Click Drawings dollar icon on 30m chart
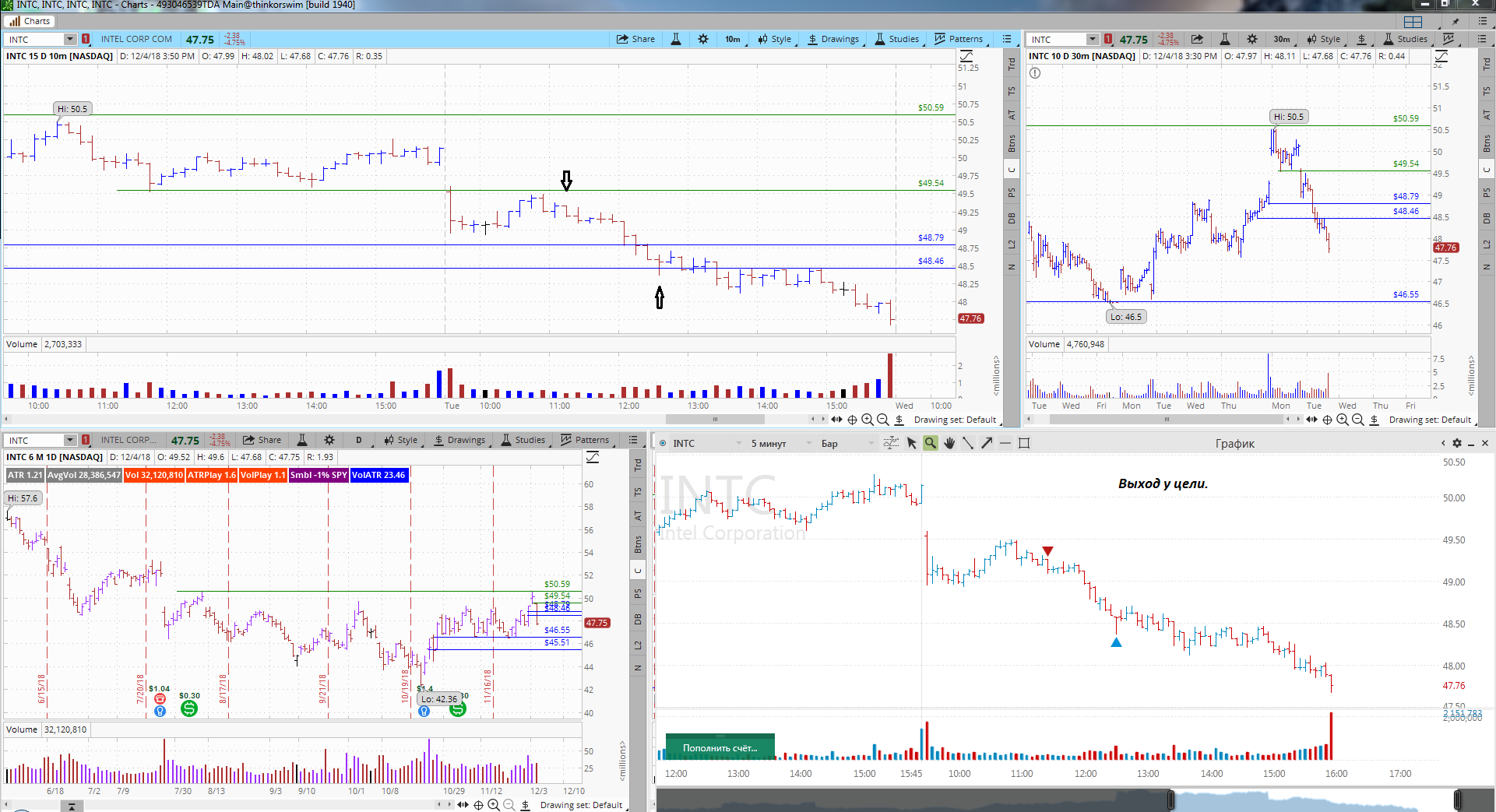1496x812 pixels. point(1362,39)
